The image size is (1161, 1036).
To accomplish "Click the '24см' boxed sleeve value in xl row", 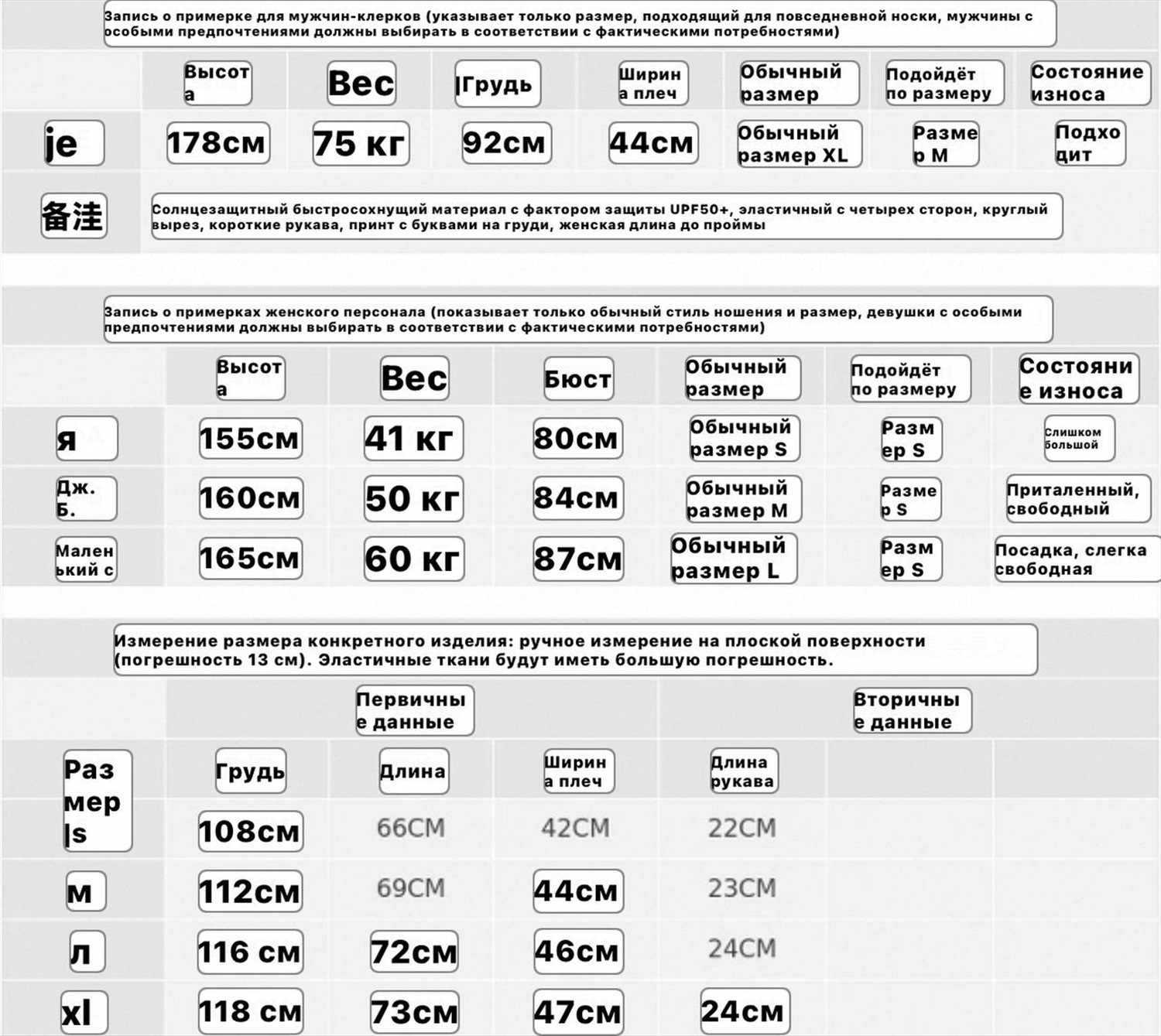I will (x=745, y=1011).
